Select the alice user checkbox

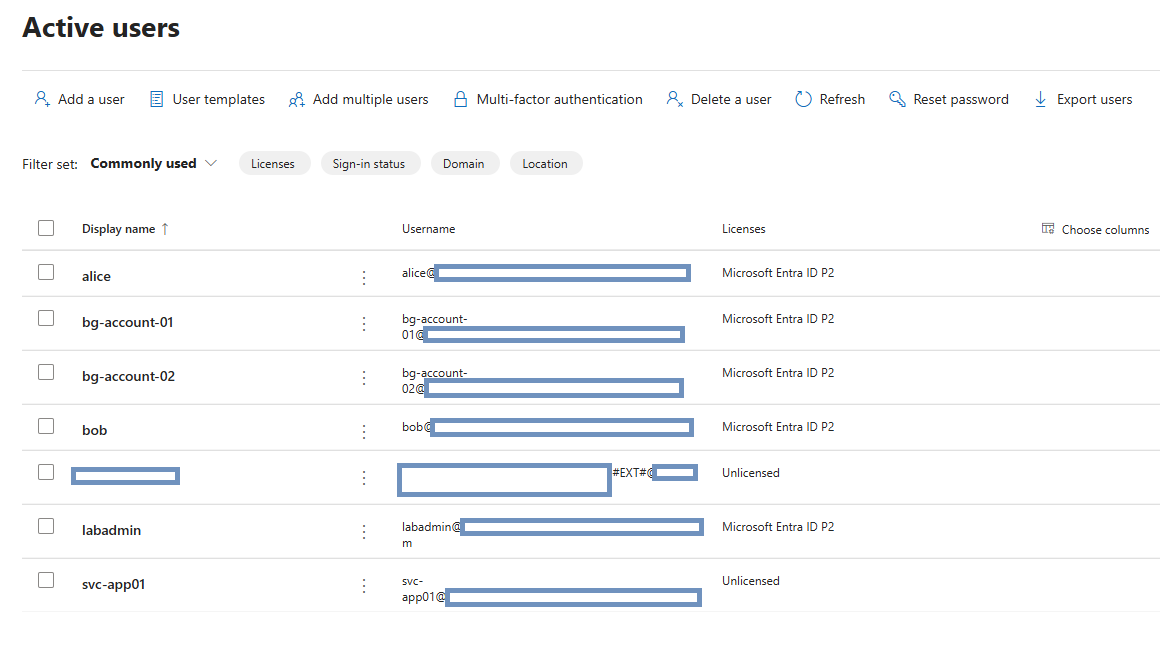pyautogui.click(x=46, y=272)
